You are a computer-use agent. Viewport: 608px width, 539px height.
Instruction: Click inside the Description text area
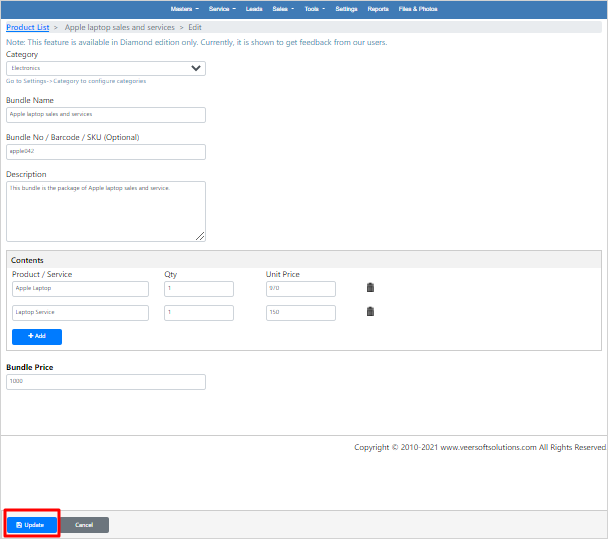coord(106,210)
